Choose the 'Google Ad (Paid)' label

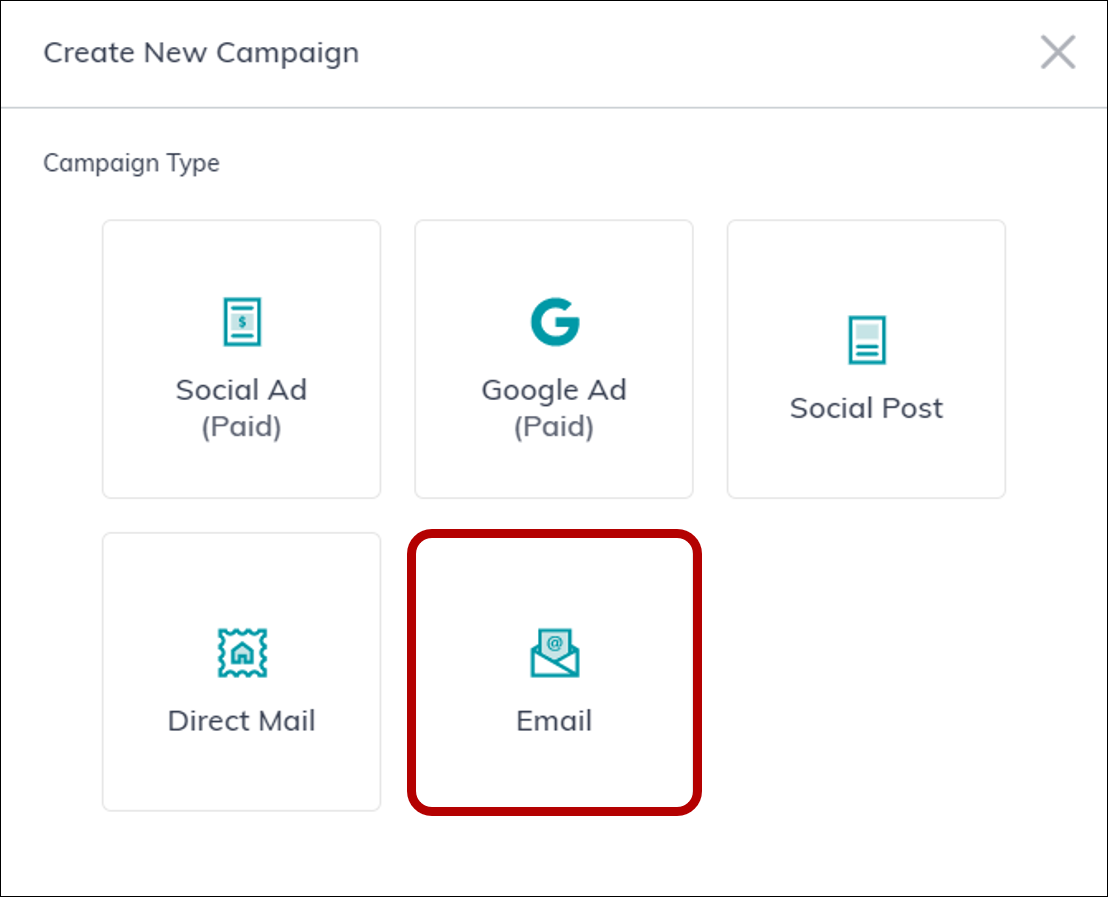point(554,408)
